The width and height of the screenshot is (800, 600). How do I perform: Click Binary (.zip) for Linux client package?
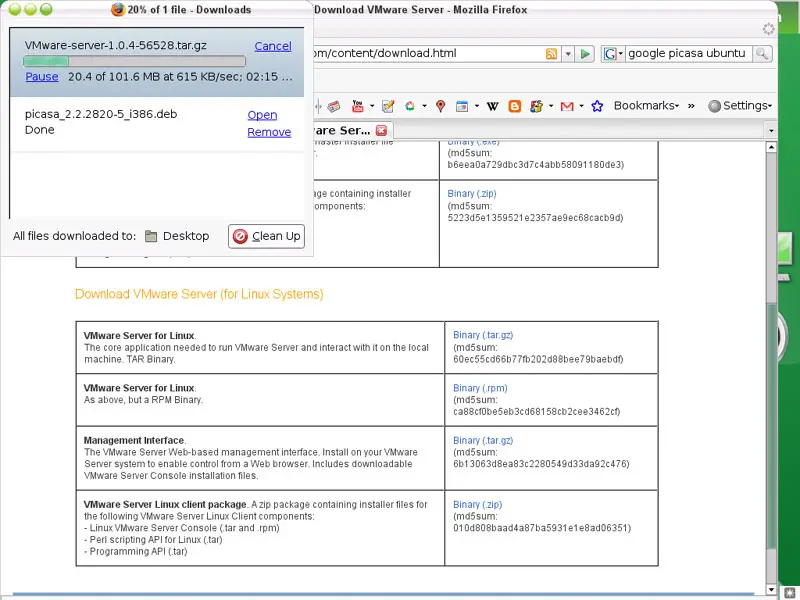click(478, 505)
